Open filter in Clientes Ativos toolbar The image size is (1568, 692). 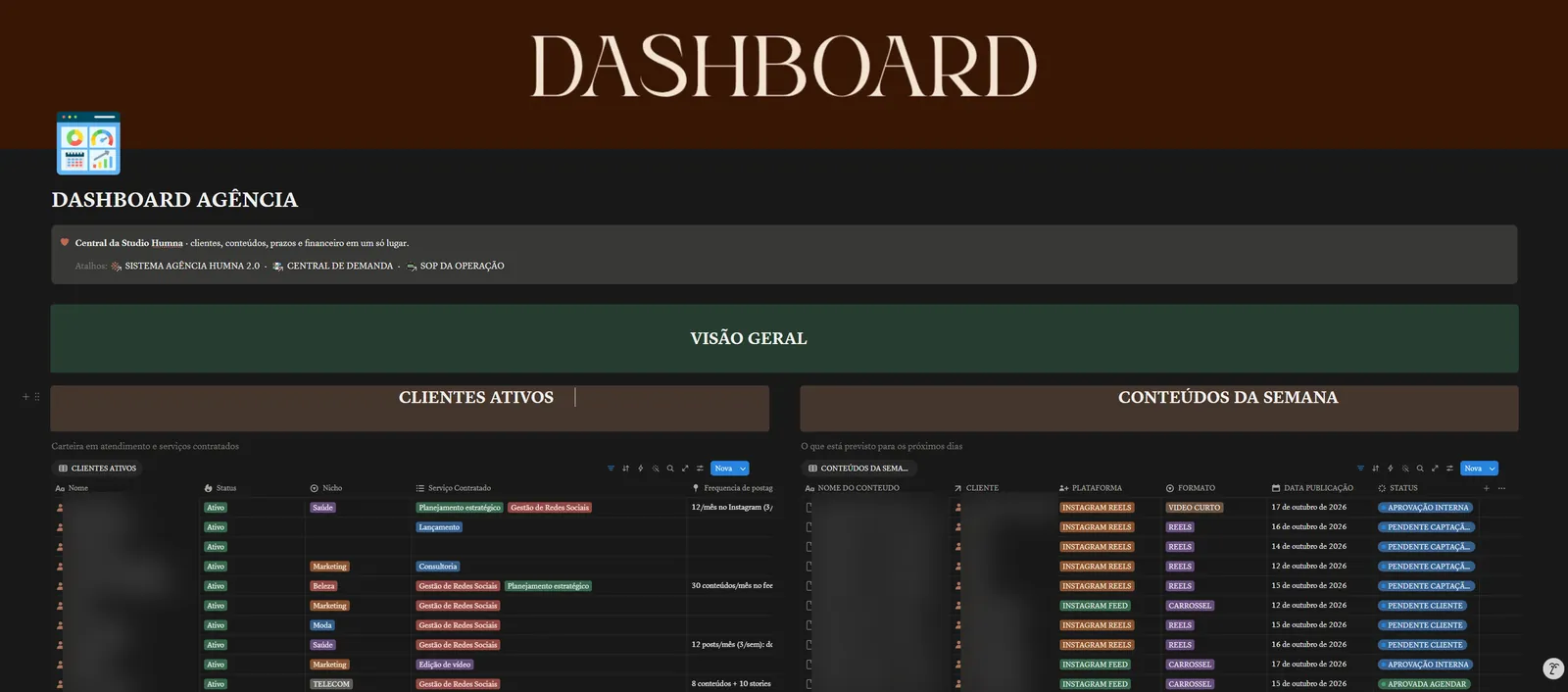coord(611,469)
